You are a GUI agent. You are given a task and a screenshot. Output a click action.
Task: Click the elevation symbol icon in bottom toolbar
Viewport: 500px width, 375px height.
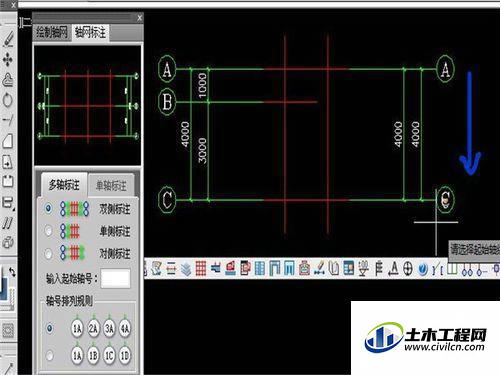[364, 269]
